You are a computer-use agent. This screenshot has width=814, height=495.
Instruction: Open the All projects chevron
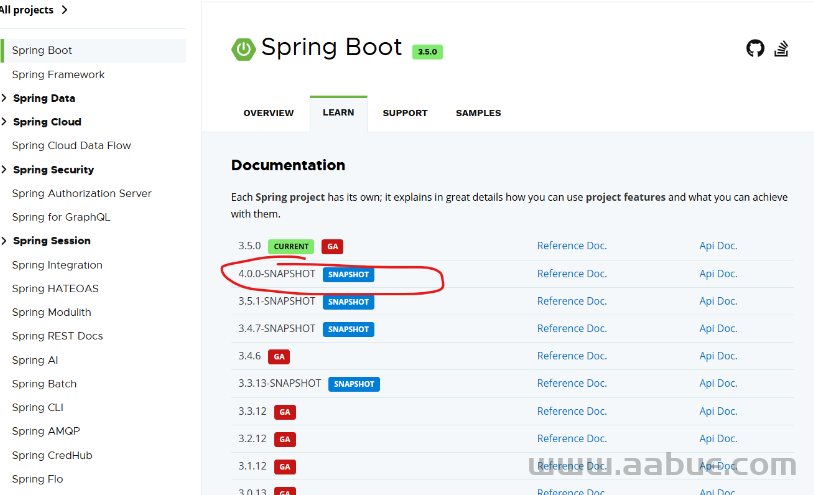click(x=64, y=10)
